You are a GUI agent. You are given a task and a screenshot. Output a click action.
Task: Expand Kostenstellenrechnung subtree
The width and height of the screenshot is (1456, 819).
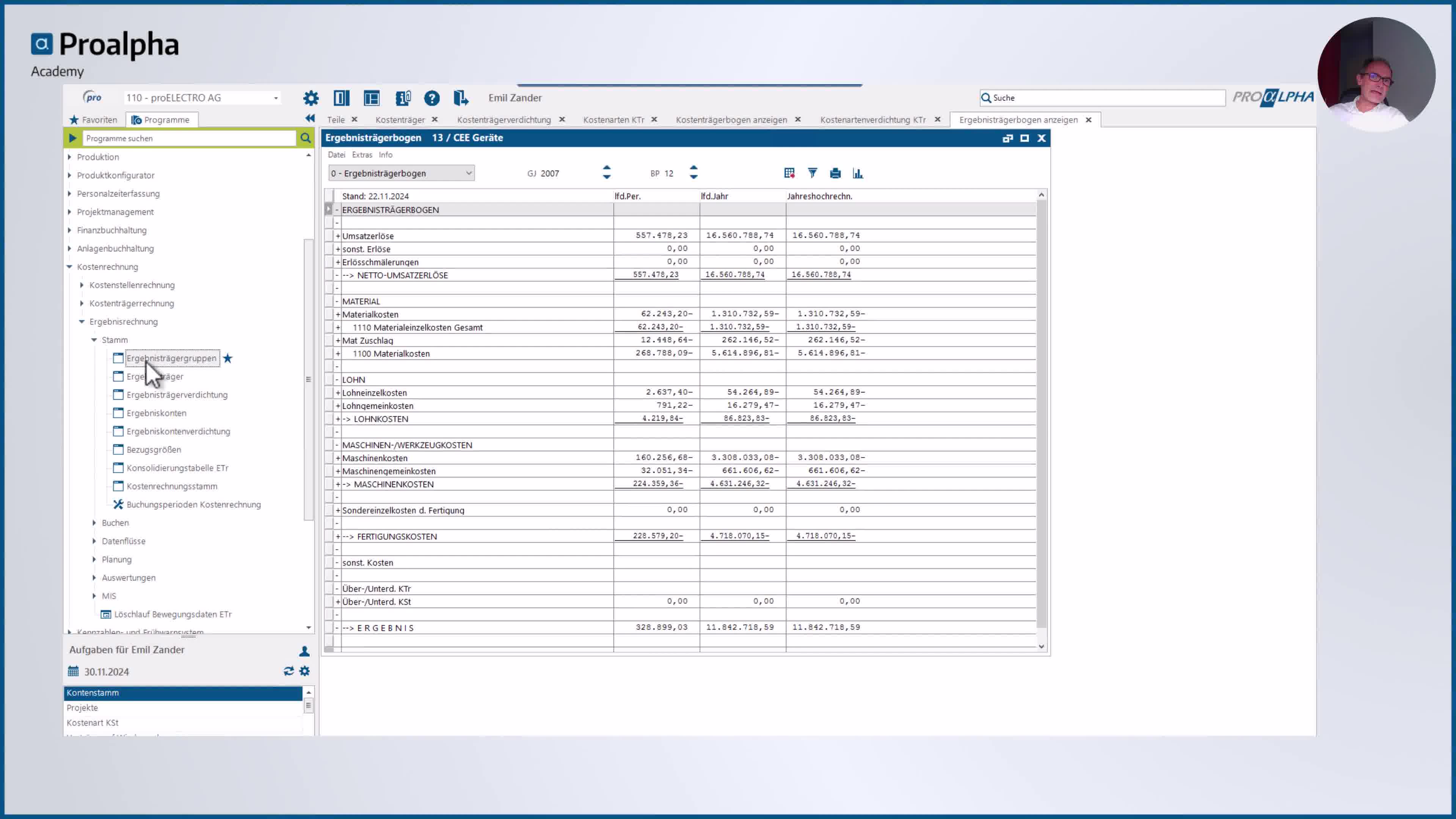click(x=82, y=285)
